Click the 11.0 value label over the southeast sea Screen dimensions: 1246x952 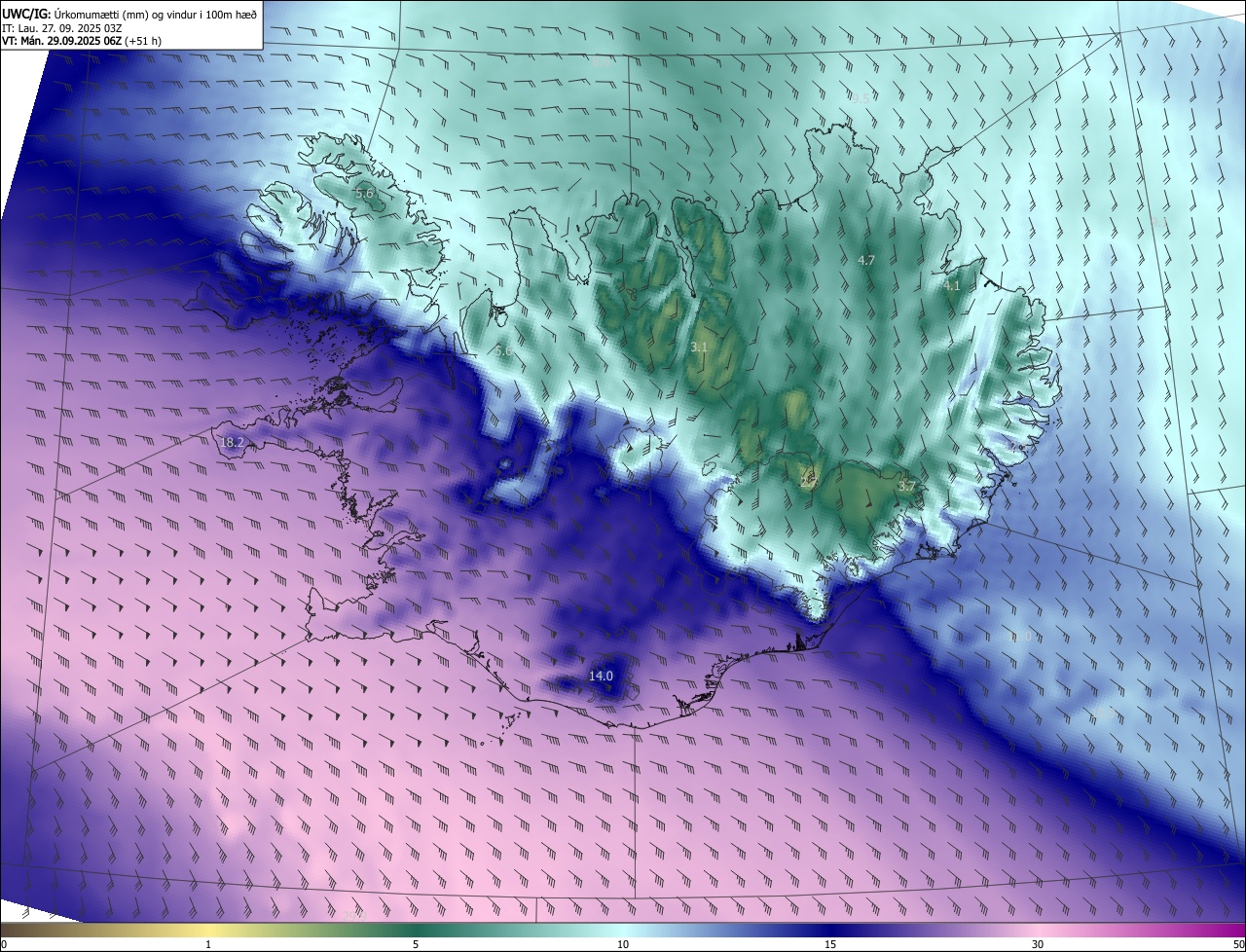(1019, 637)
